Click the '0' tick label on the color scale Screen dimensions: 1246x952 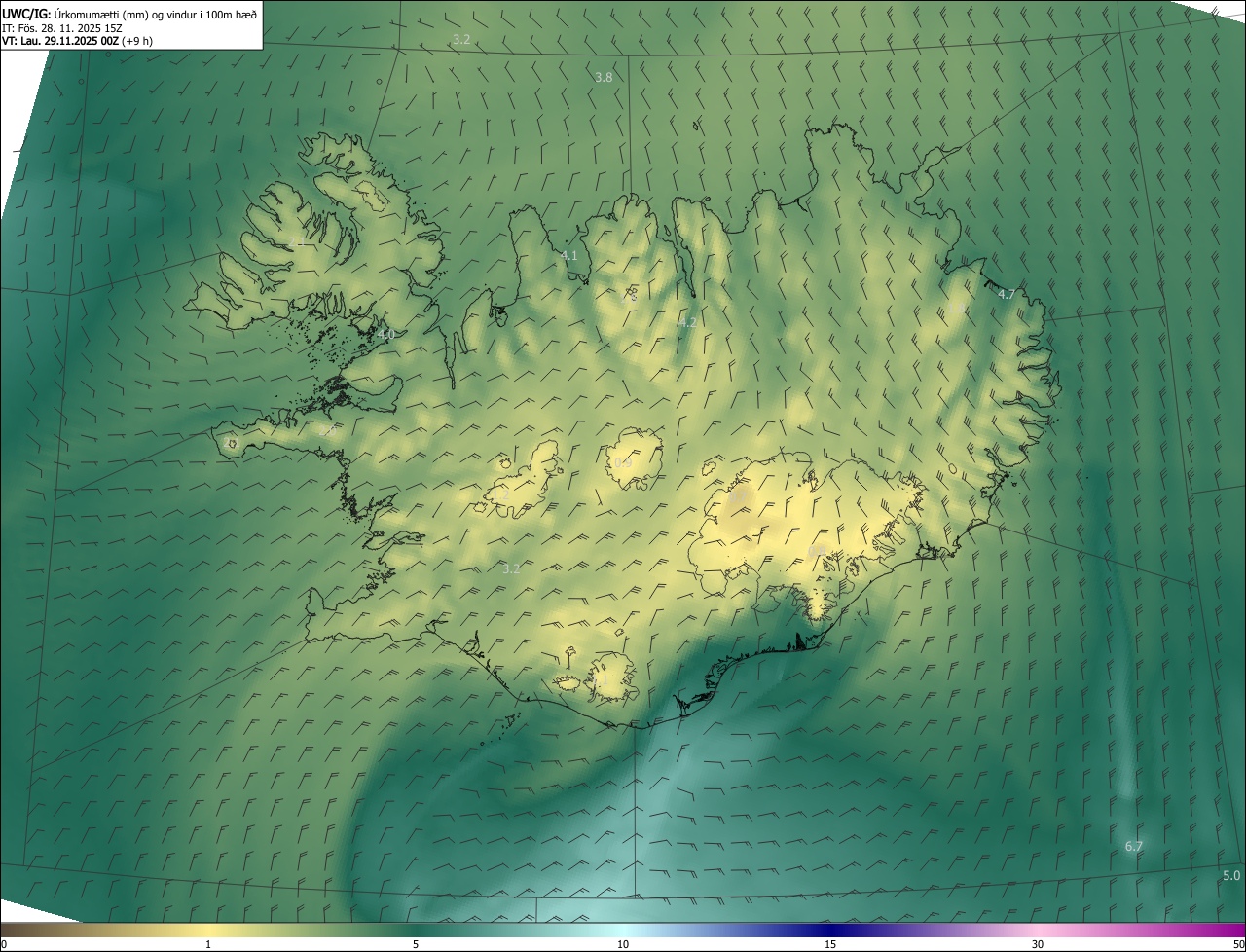click(4, 945)
